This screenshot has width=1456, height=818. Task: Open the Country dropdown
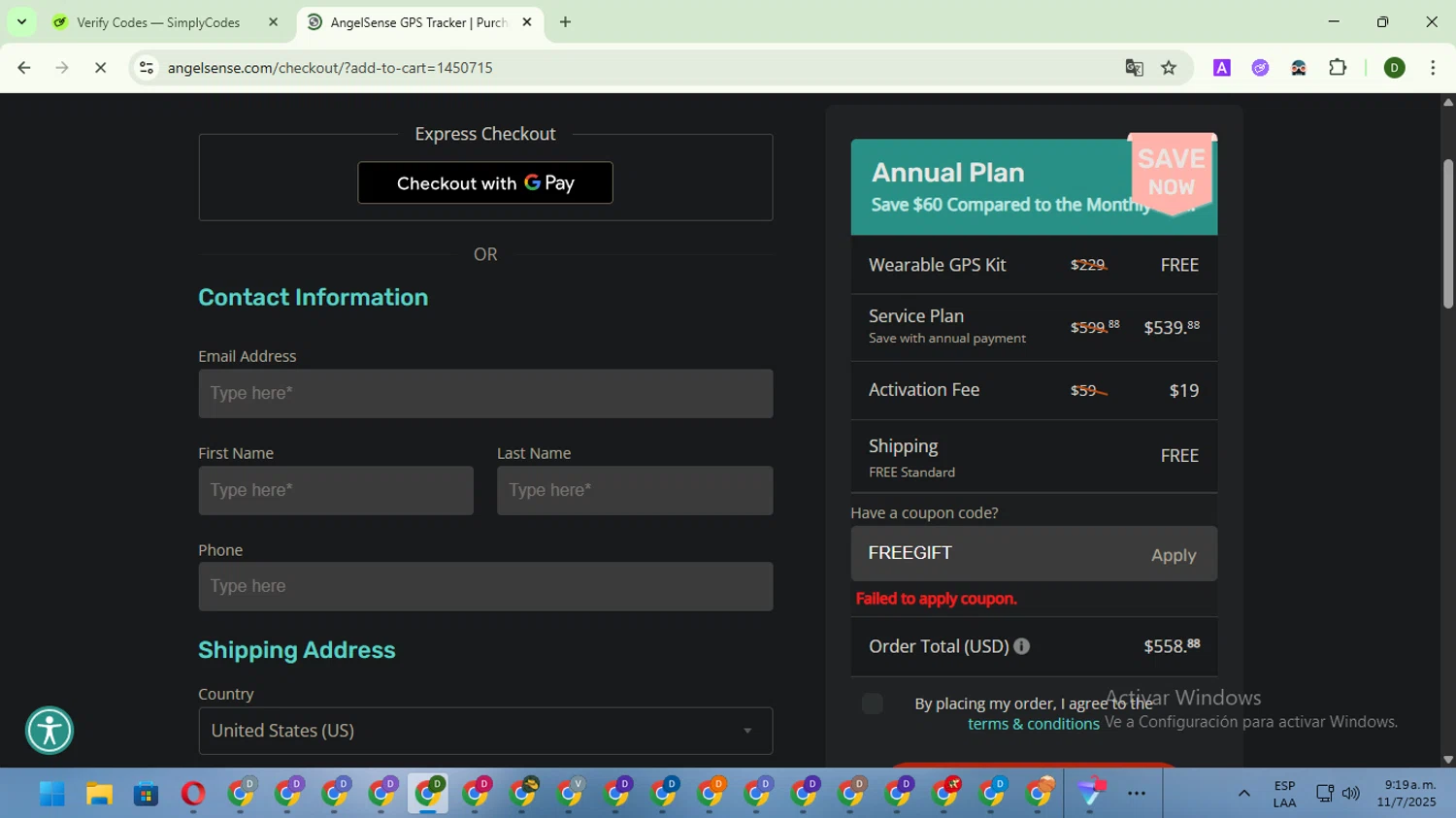pyautogui.click(x=485, y=731)
